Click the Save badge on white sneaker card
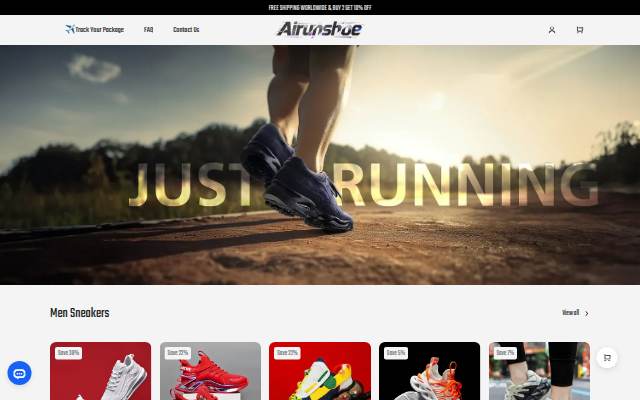The width and height of the screenshot is (640, 400). 69,353
